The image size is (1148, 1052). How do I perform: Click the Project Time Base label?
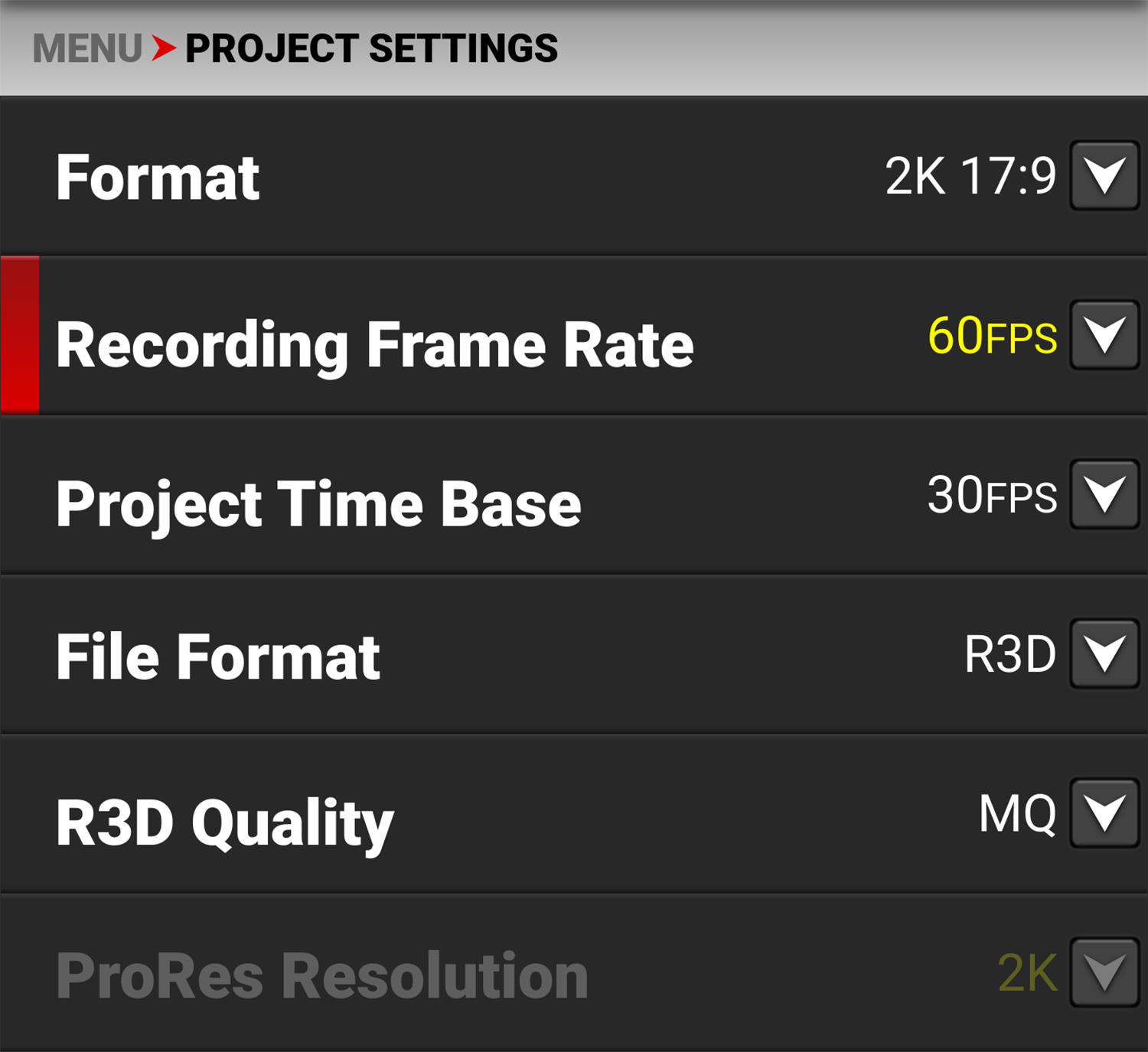tap(318, 503)
